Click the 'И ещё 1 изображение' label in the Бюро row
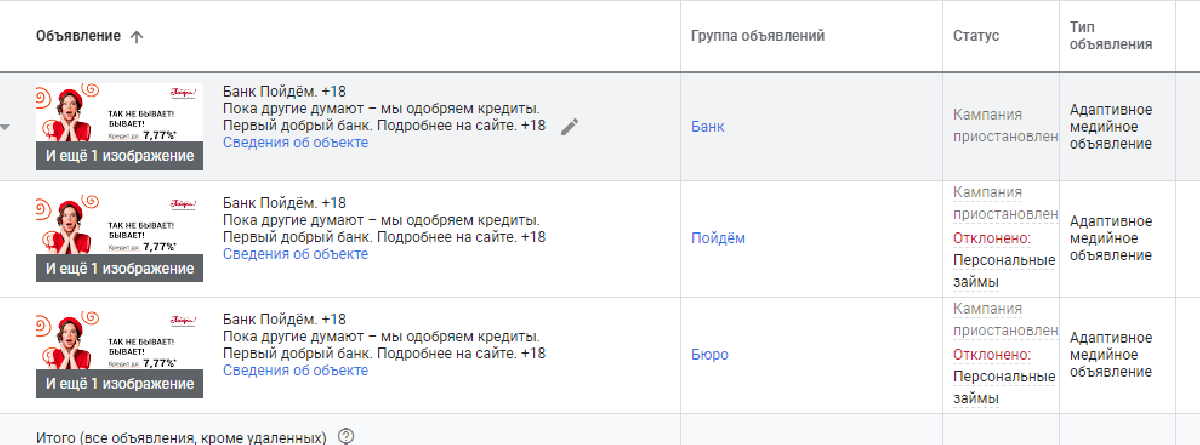The image size is (1200, 445). tap(119, 384)
